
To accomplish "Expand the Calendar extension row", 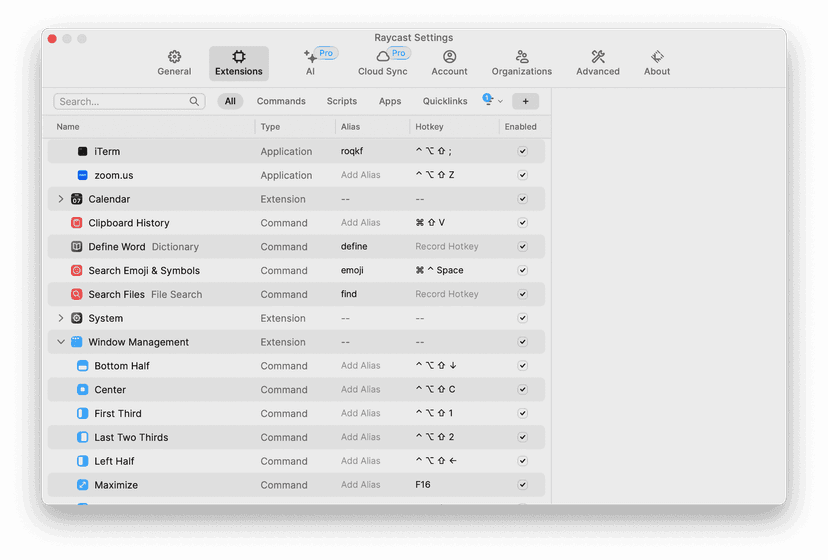I will point(61,199).
